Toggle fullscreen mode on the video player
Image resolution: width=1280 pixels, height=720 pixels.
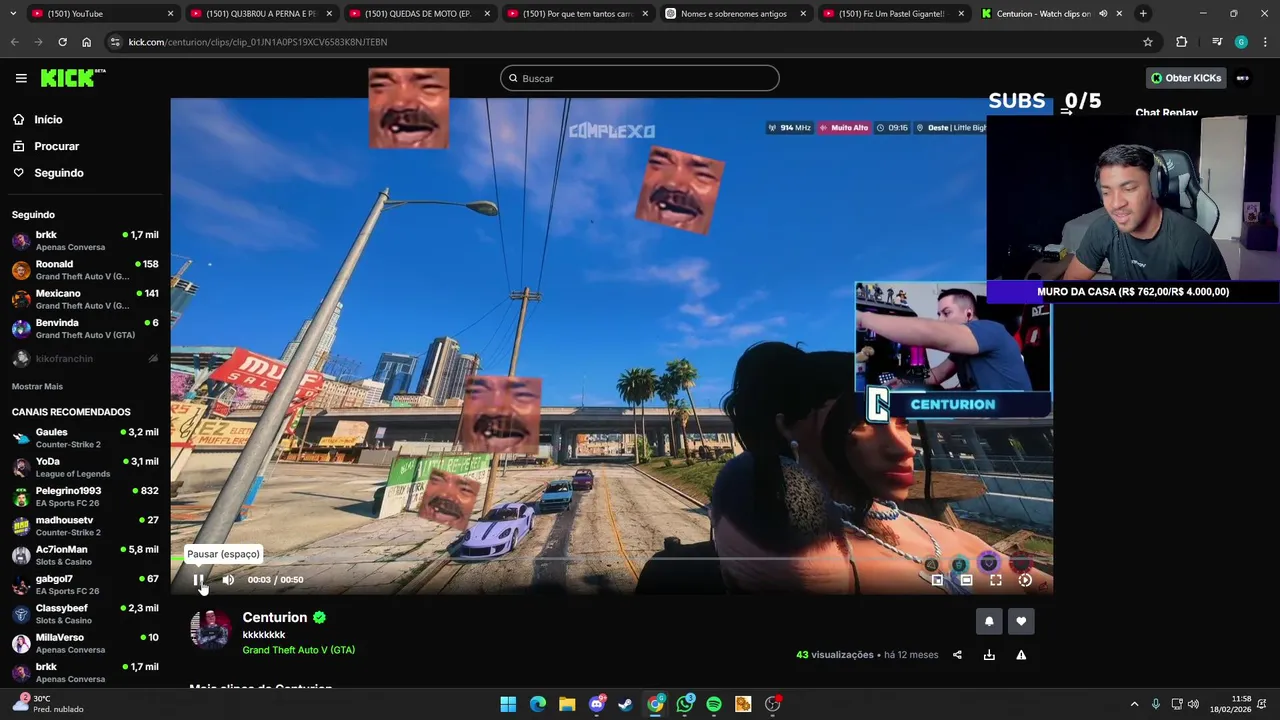tap(995, 579)
